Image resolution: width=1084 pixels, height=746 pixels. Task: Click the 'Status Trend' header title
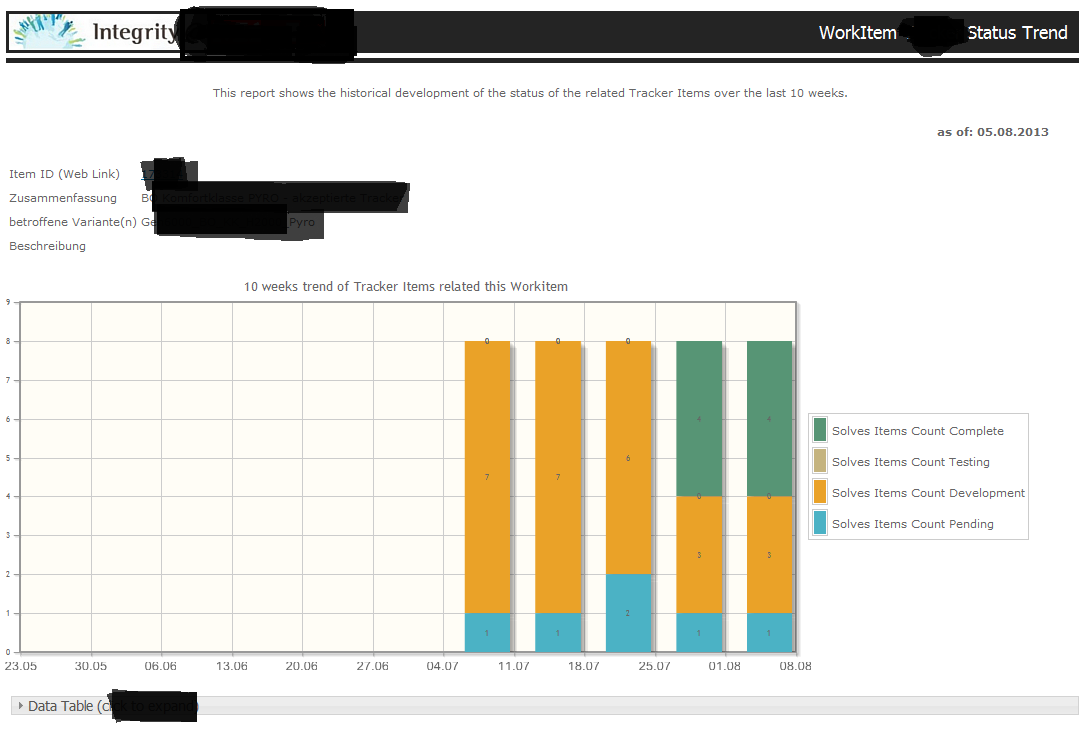click(x=1017, y=32)
